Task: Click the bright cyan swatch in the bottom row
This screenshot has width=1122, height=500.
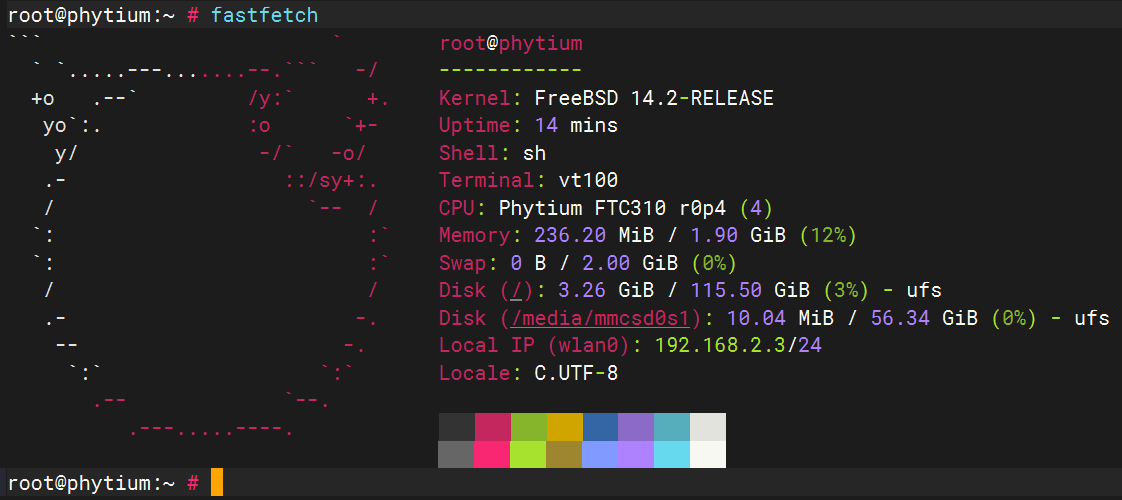Action: point(672,454)
